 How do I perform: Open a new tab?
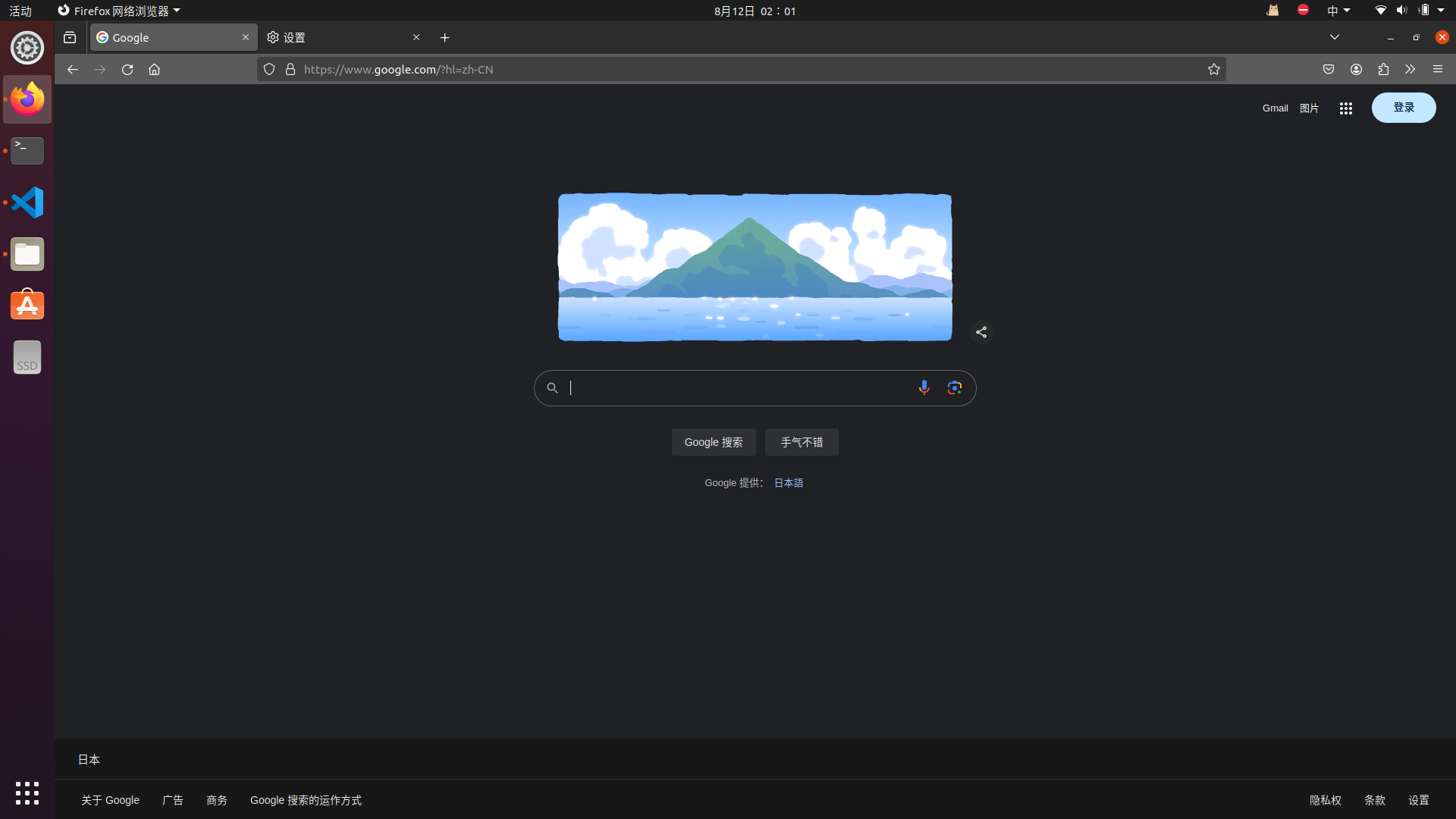point(445,37)
